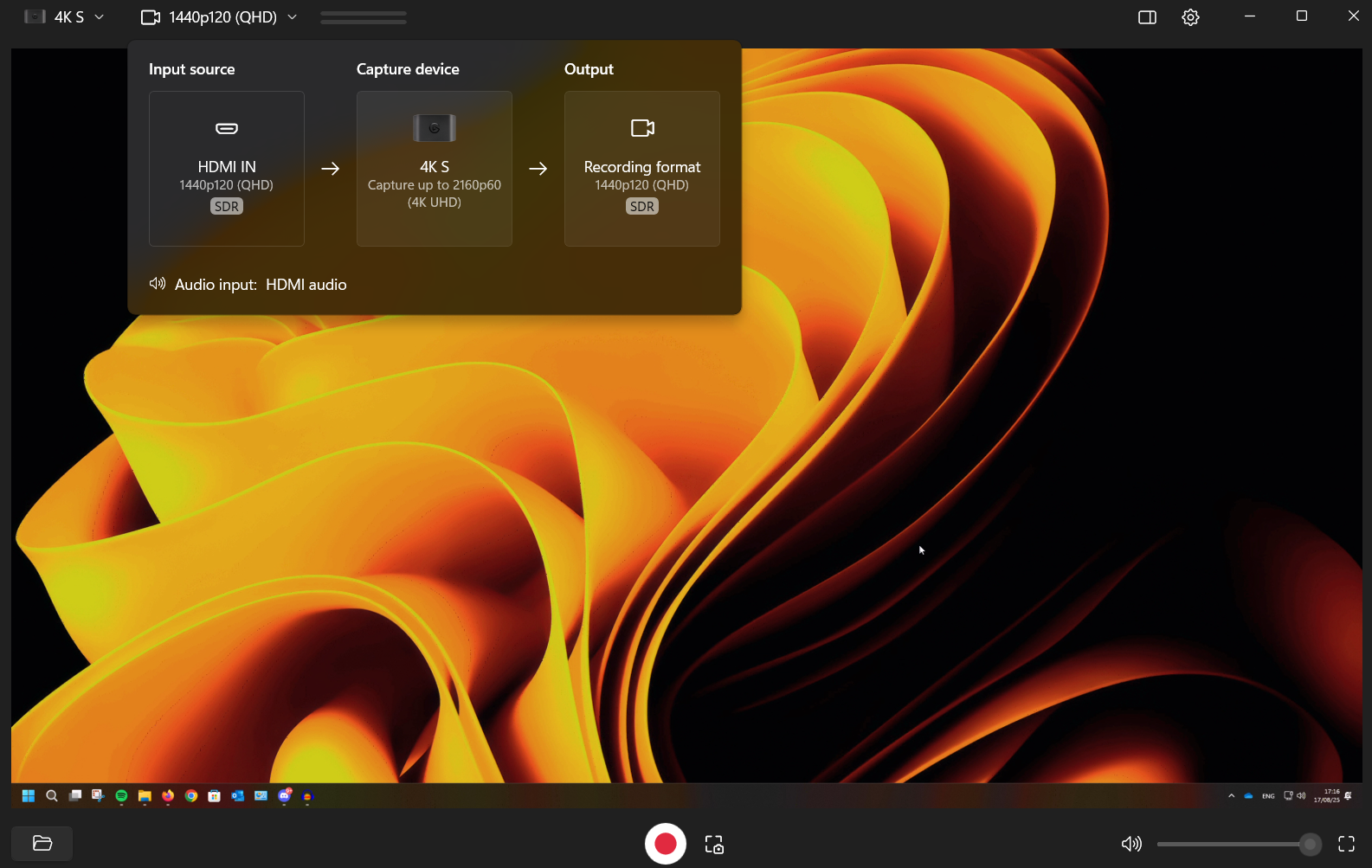Enter fullscreen with the corner-brackets icon
Viewport: 1372px width, 868px height.
(x=1346, y=844)
